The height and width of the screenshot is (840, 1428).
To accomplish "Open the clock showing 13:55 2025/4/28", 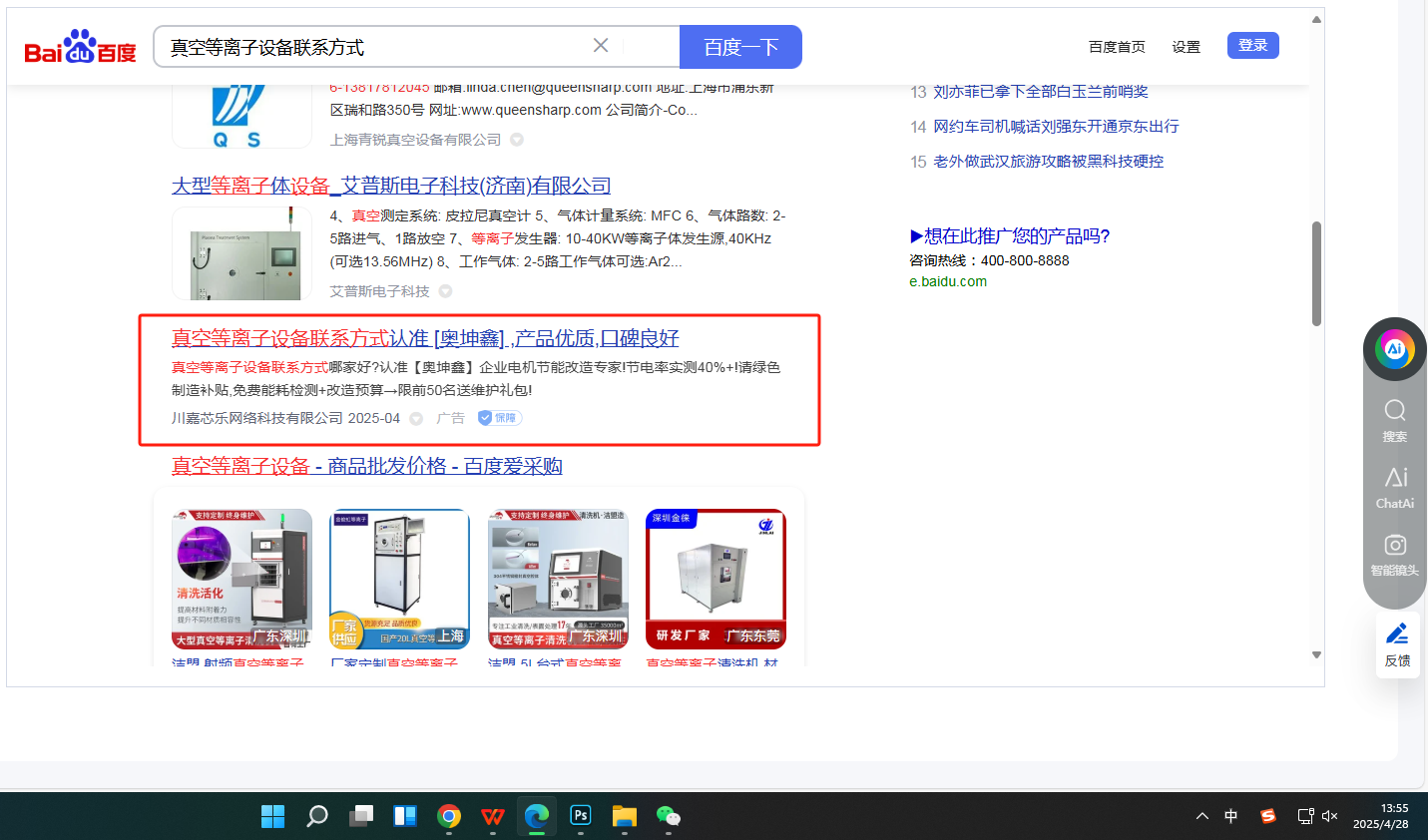I will 1380,816.
